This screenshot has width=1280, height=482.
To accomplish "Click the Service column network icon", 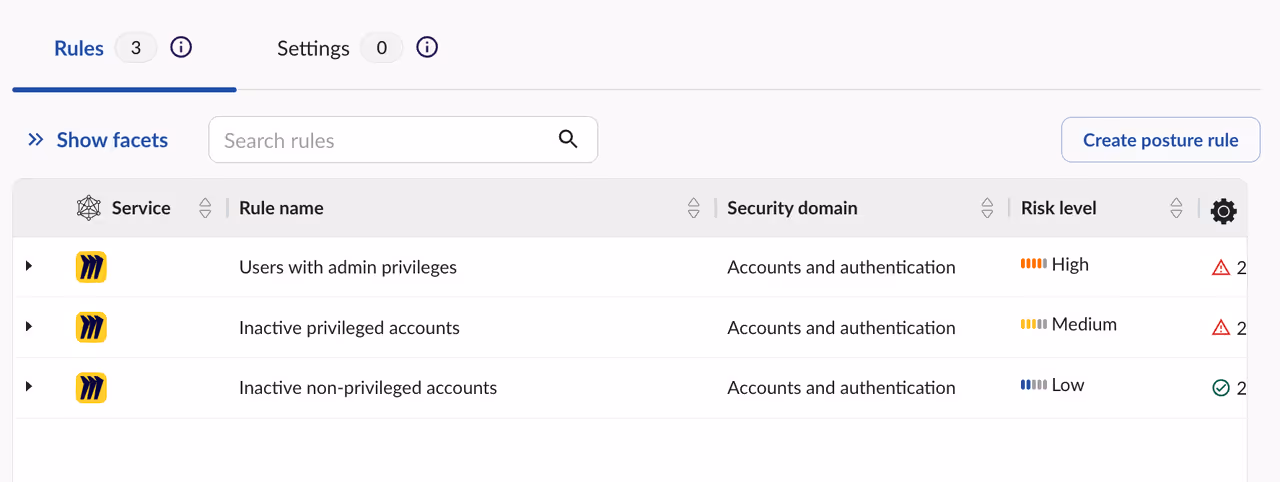I will 89,208.
